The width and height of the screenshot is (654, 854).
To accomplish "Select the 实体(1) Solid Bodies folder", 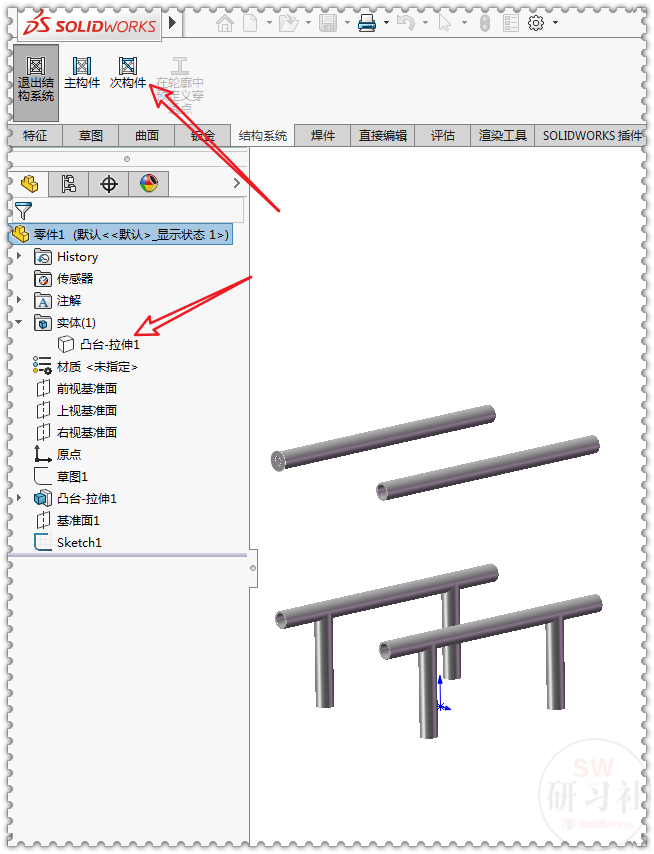I will tap(65, 323).
